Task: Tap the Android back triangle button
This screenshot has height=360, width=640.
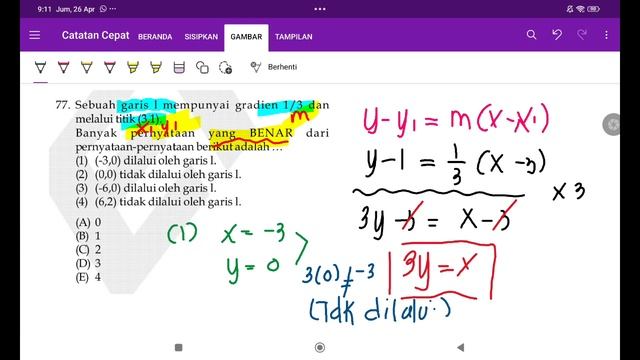Action: click(x=461, y=347)
